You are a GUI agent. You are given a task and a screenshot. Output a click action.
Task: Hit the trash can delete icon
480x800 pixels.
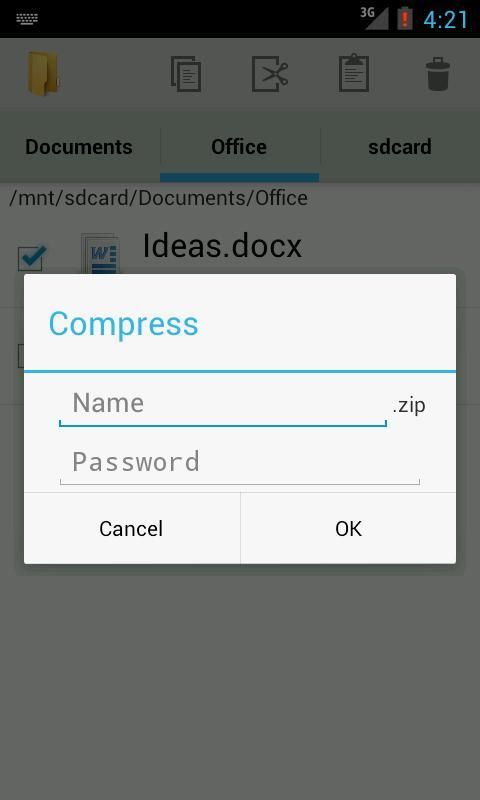click(438, 74)
